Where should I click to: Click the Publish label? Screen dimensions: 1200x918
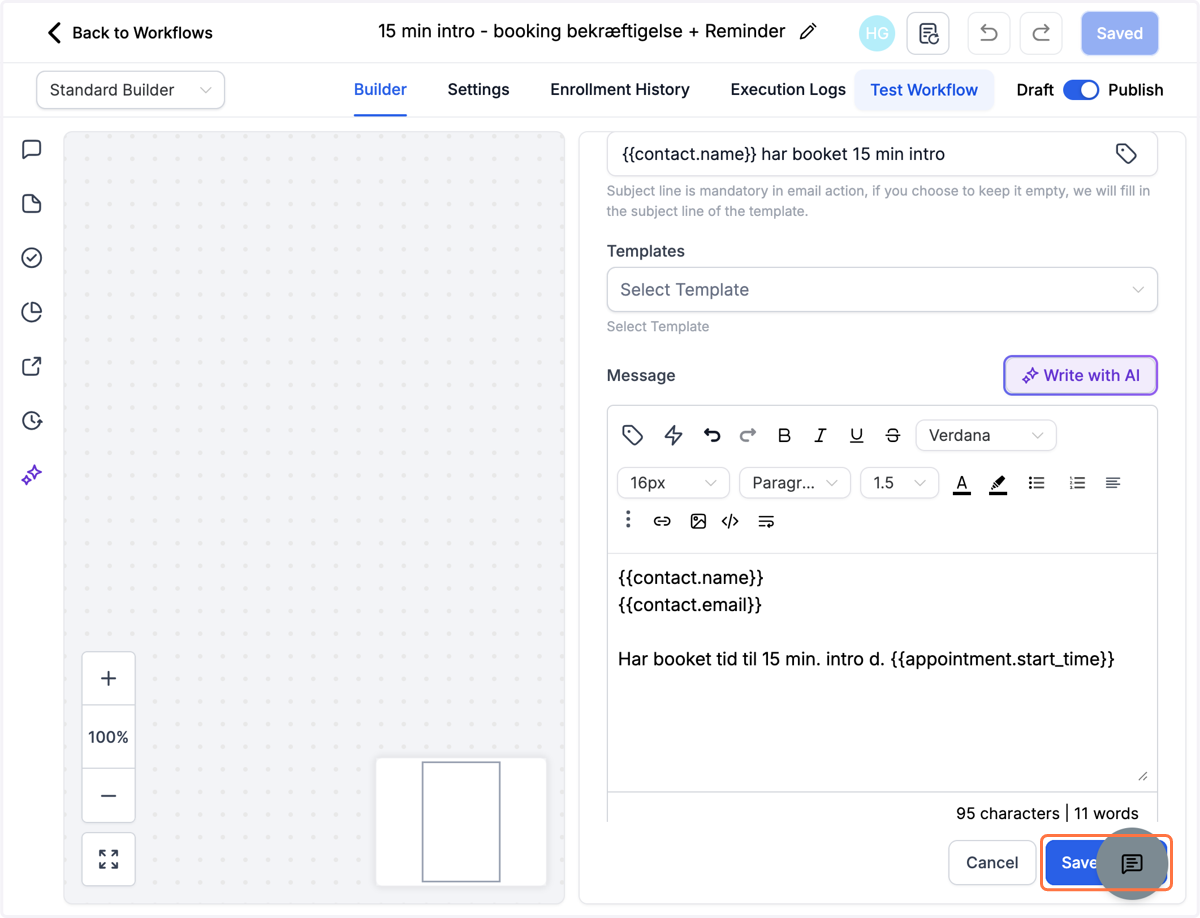click(x=1136, y=90)
